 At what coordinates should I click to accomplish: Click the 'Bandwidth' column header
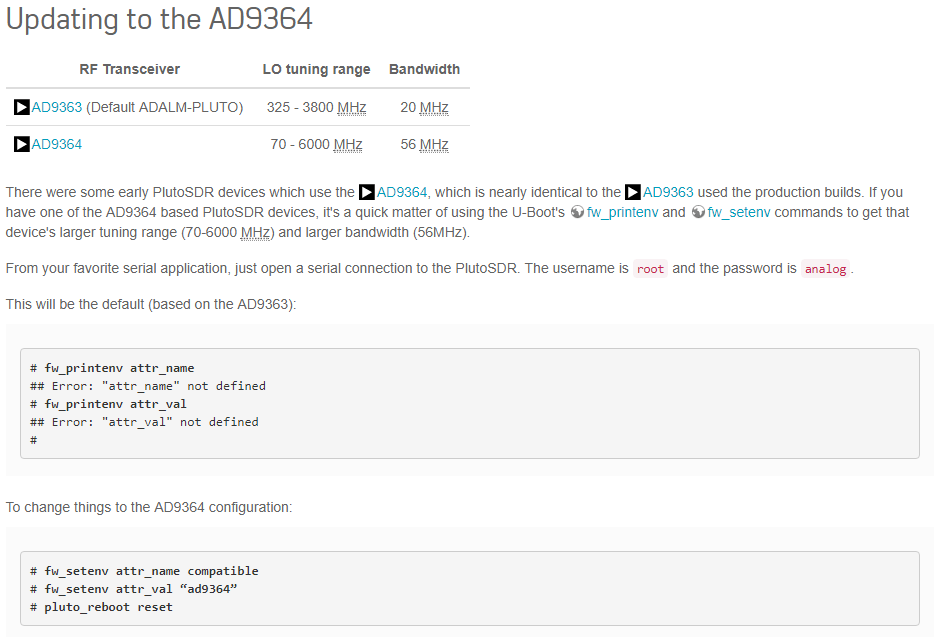(x=424, y=69)
